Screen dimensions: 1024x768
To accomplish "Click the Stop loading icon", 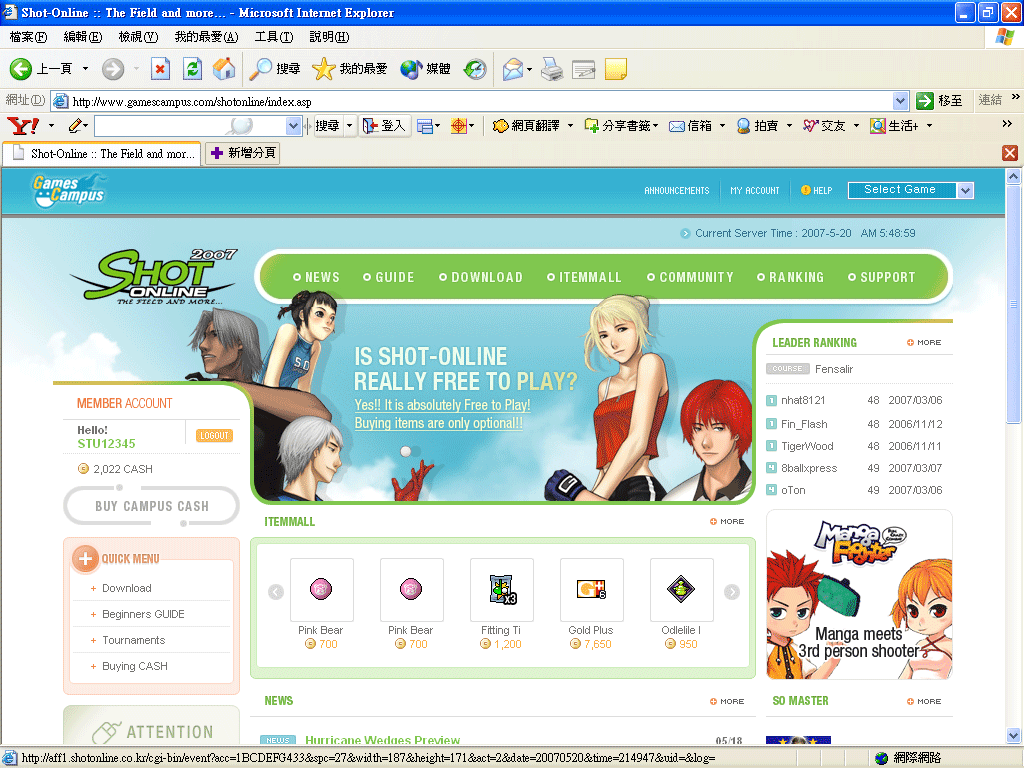I will click(x=160, y=68).
